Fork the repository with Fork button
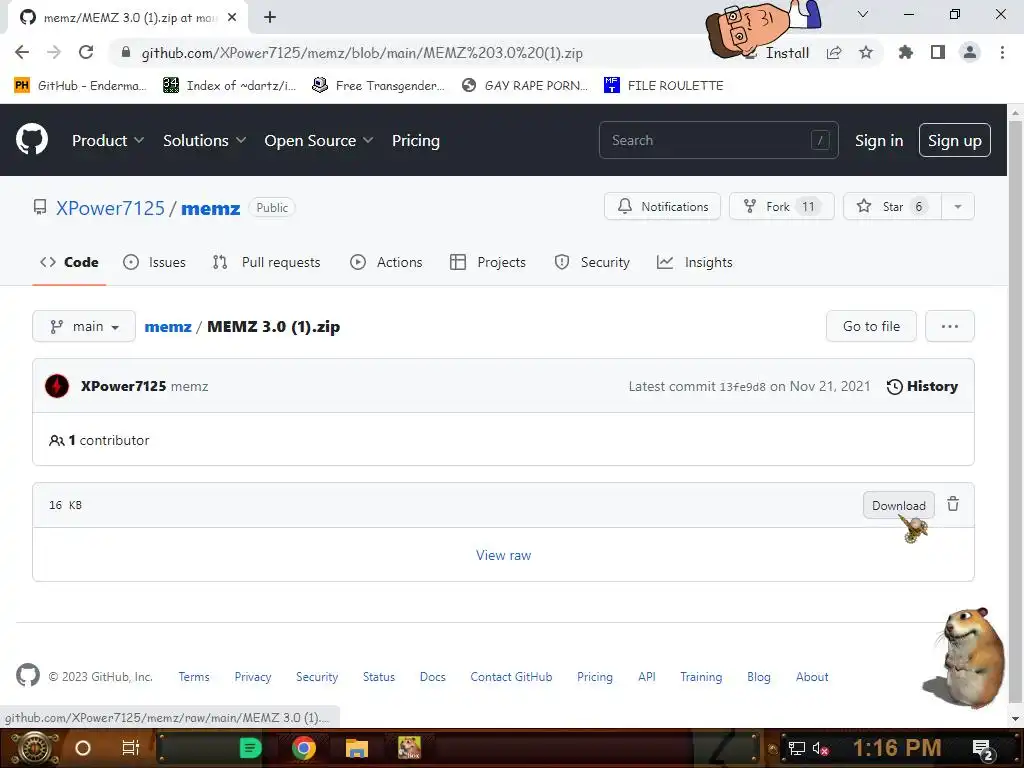Image resolution: width=1024 pixels, height=768 pixels. tap(782, 206)
